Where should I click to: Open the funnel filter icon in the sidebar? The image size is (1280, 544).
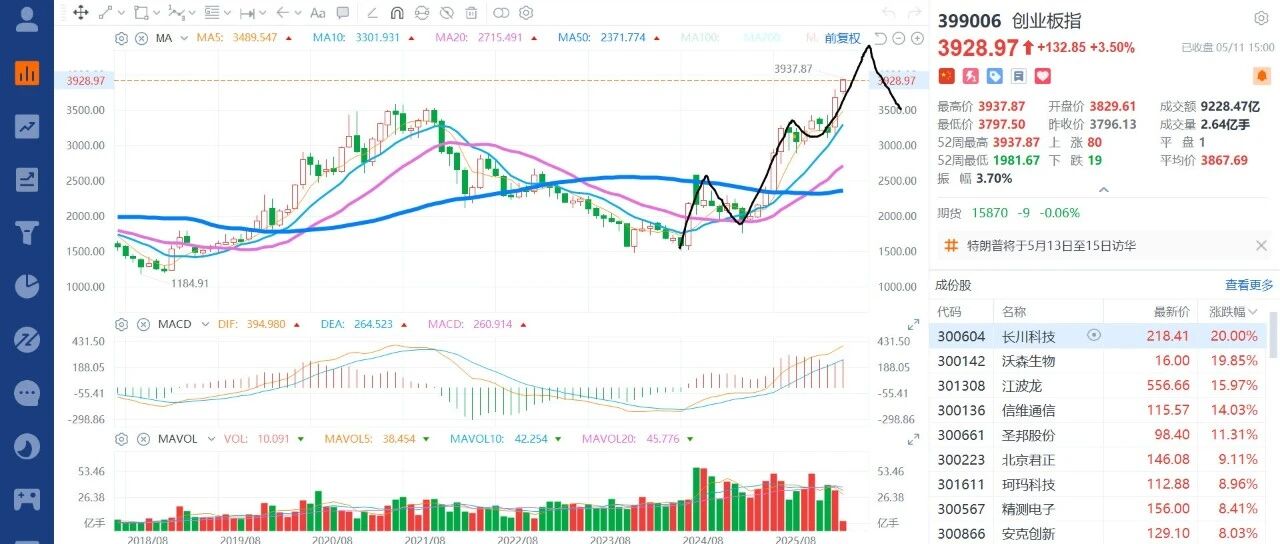[x=27, y=233]
